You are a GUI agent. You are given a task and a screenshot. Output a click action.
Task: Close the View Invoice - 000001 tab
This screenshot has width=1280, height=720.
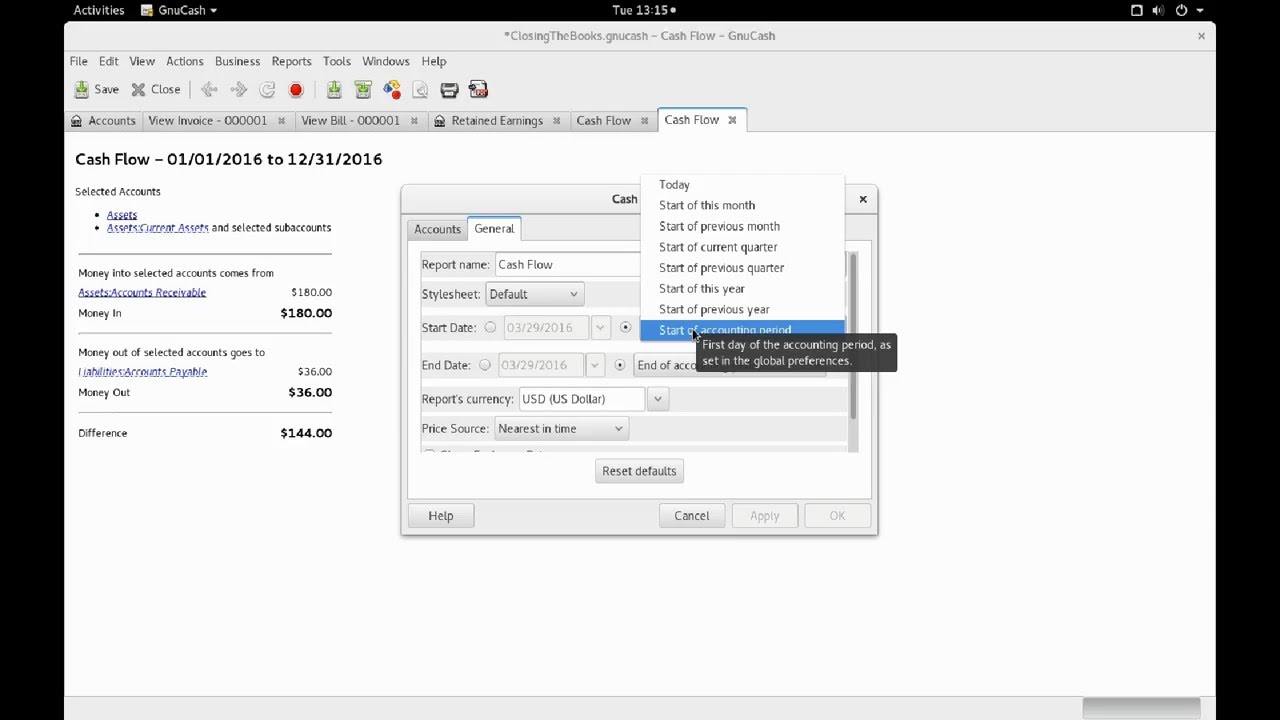click(x=281, y=121)
